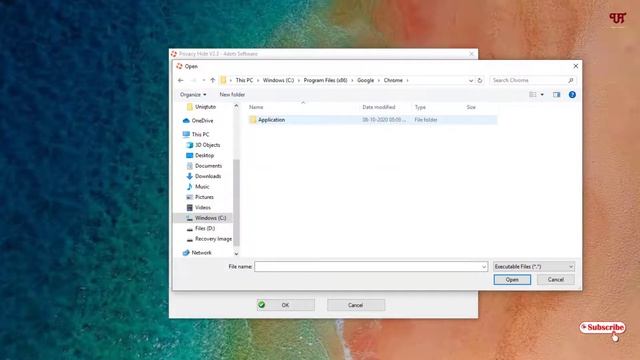Create a New folder
Screen dimensions: 640x360
232,95
